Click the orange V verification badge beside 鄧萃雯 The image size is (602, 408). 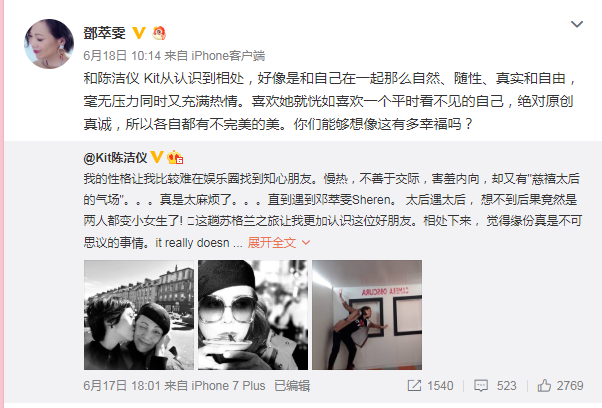pyautogui.click(x=139, y=33)
